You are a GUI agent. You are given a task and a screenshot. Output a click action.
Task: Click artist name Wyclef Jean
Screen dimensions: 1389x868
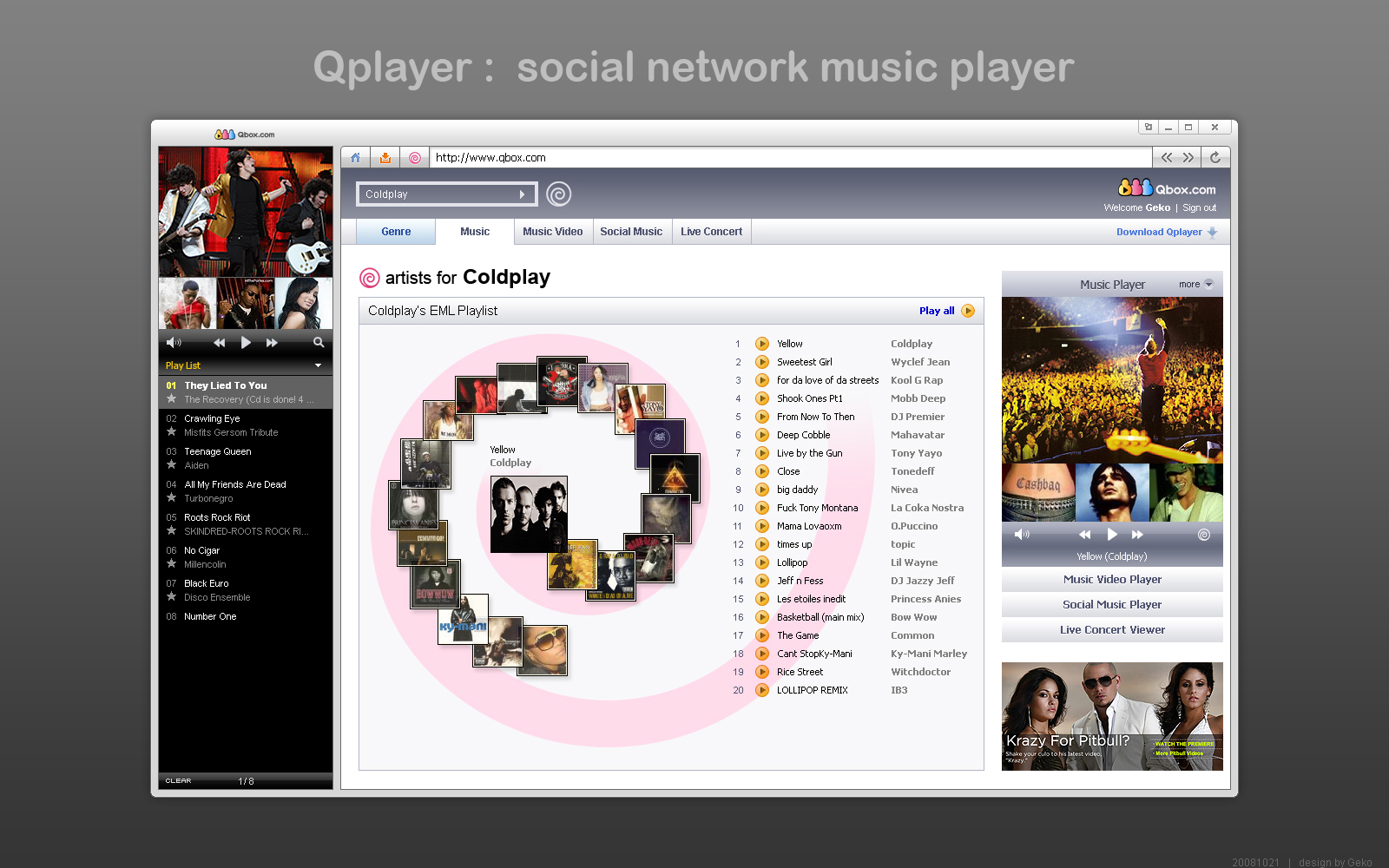click(x=920, y=362)
